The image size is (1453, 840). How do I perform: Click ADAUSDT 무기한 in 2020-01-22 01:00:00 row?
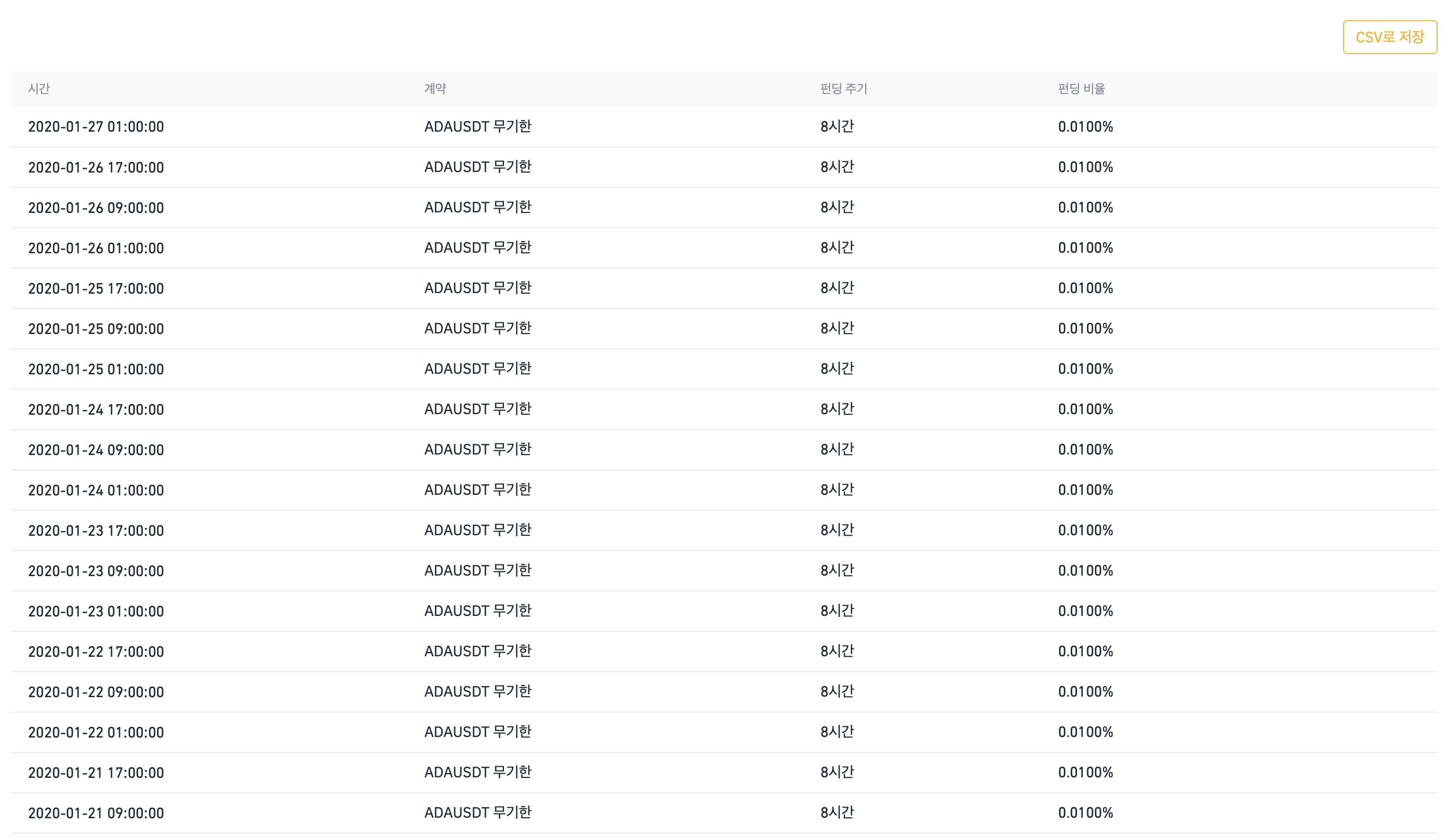click(477, 732)
